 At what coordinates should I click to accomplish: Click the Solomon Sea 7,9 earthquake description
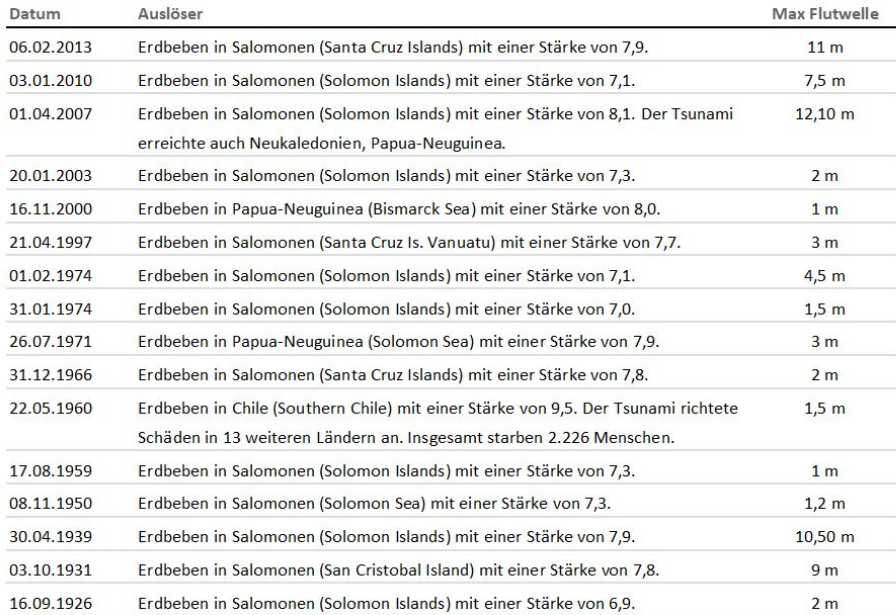click(x=398, y=341)
